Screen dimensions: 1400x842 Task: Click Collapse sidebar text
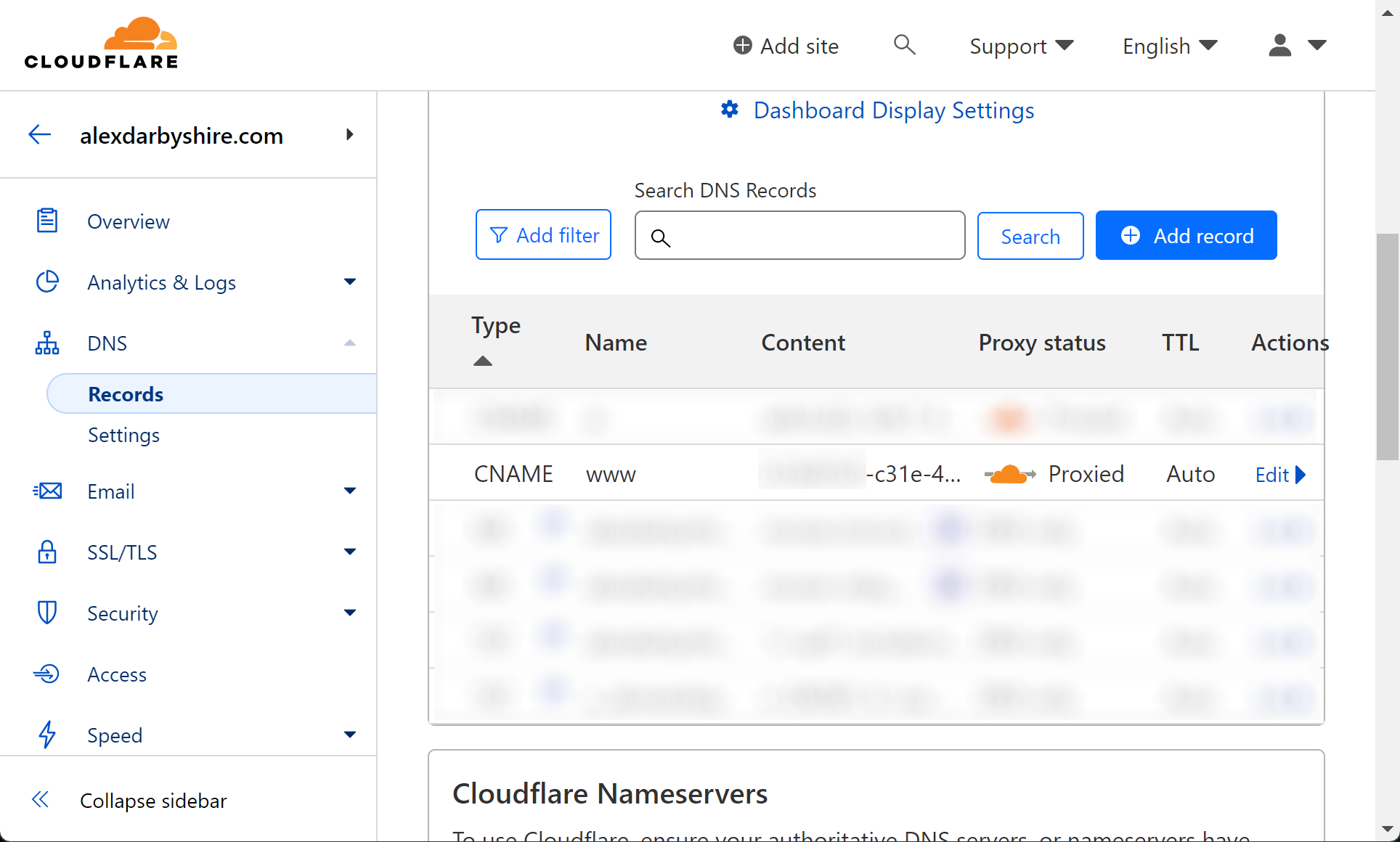pyautogui.click(x=153, y=801)
